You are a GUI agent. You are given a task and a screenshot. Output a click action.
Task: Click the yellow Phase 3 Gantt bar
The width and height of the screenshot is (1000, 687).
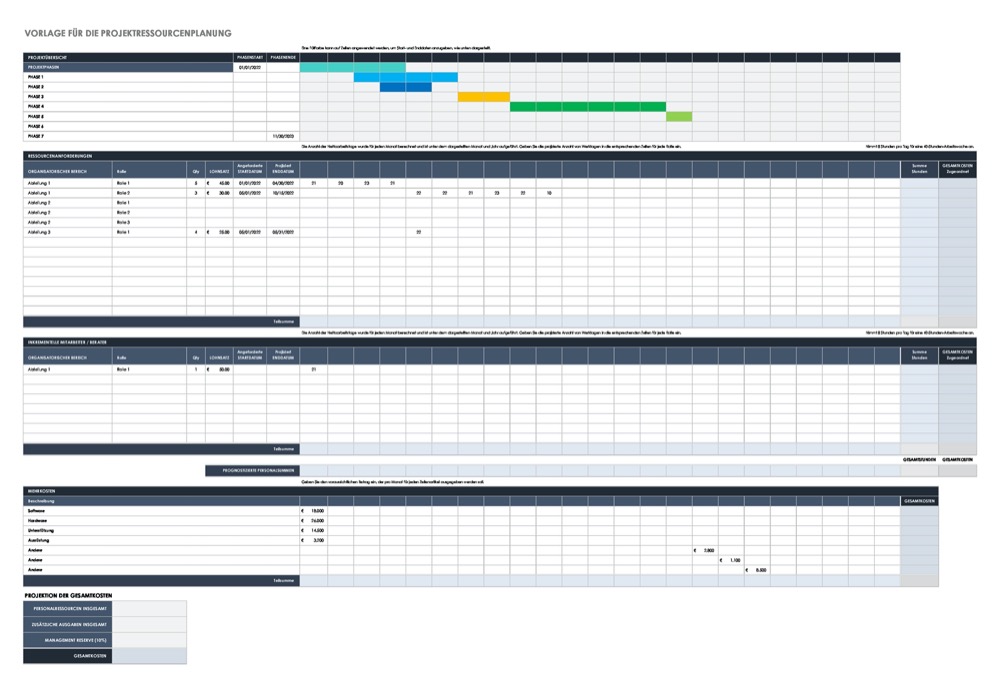(x=483, y=97)
